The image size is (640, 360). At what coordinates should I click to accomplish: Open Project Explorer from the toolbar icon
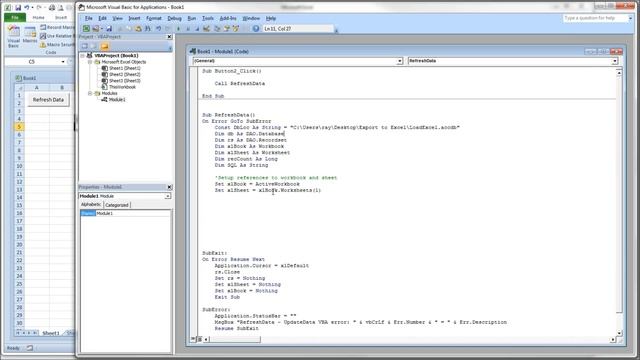tap(217, 29)
